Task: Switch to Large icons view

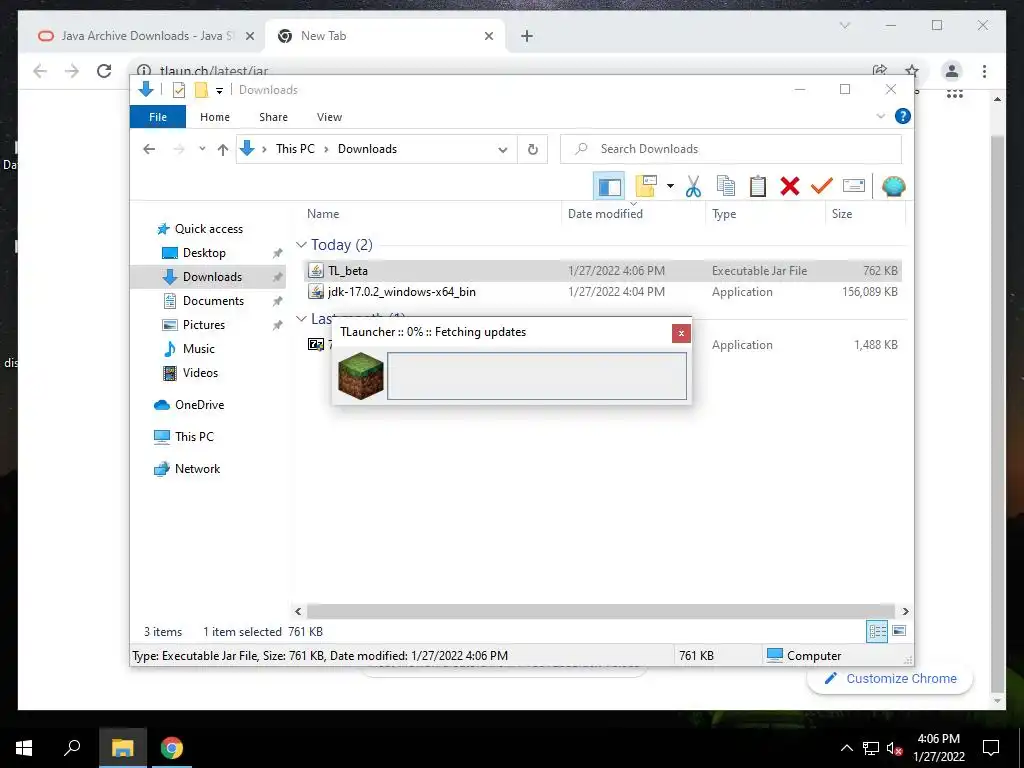Action: [x=899, y=631]
